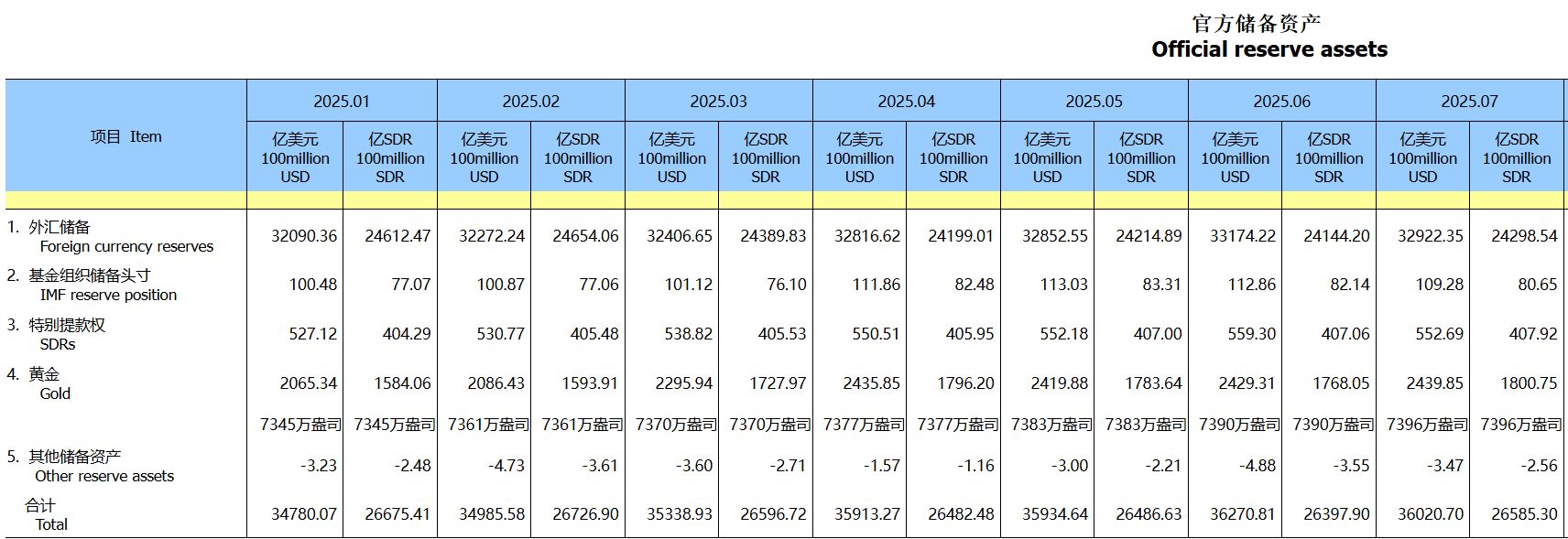Select the total value 35913.27
The height and width of the screenshot is (539, 1568).
tap(866, 514)
